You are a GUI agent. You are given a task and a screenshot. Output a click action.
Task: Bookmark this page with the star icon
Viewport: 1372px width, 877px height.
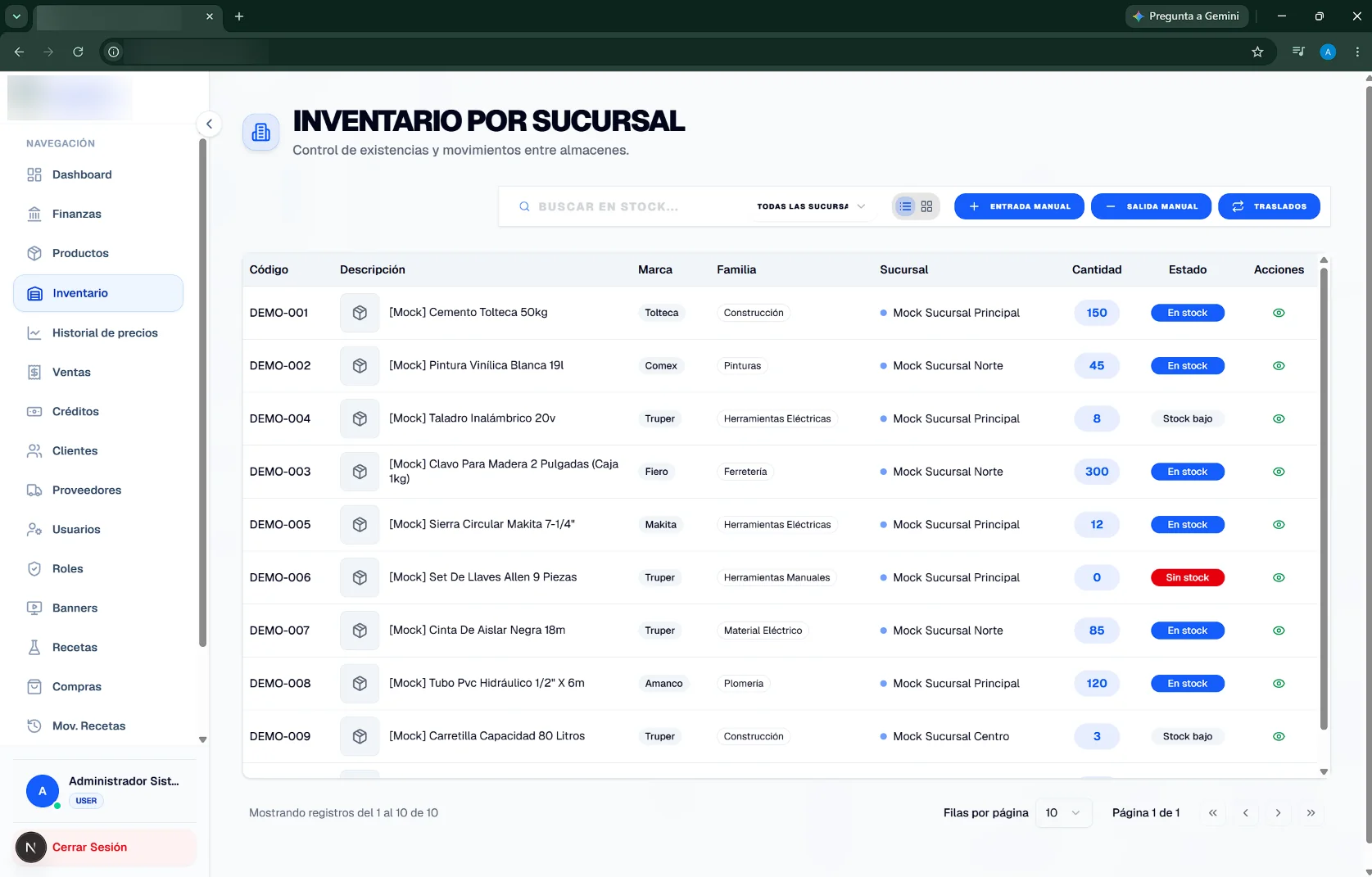(1257, 52)
